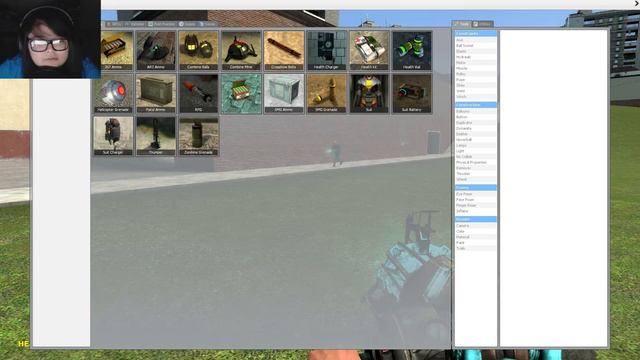
Task: Select the Thruster tool
Action: (x=476, y=174)
